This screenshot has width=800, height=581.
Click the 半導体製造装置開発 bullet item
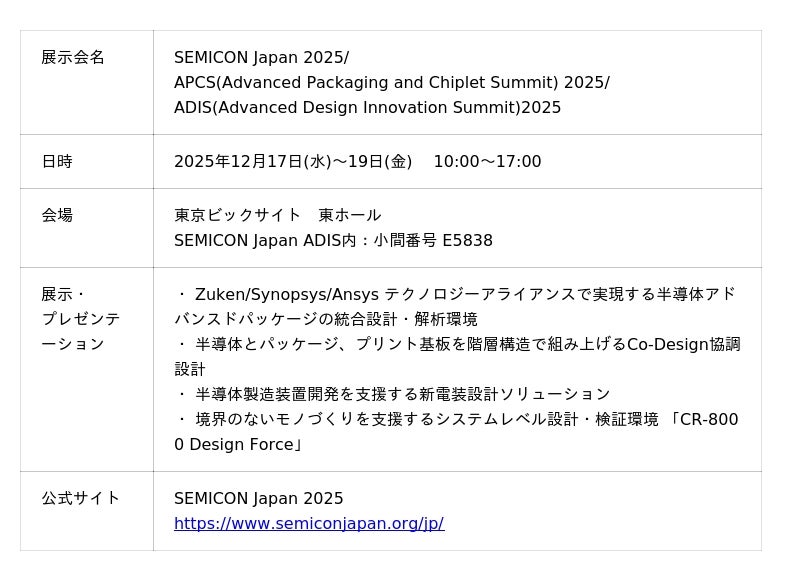tap(401, 394)
